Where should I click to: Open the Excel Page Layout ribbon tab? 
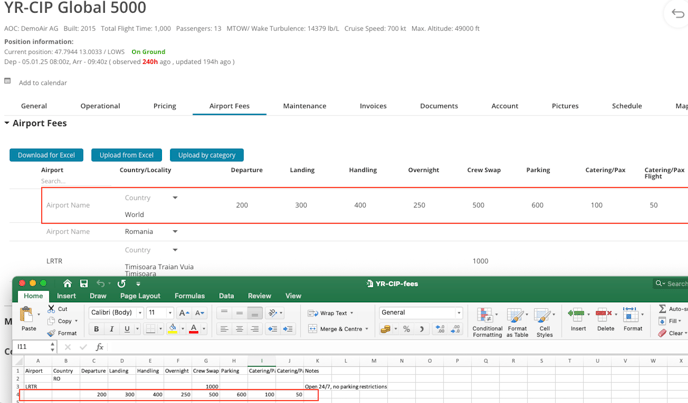pyautogui.click(x=140, y=296)
